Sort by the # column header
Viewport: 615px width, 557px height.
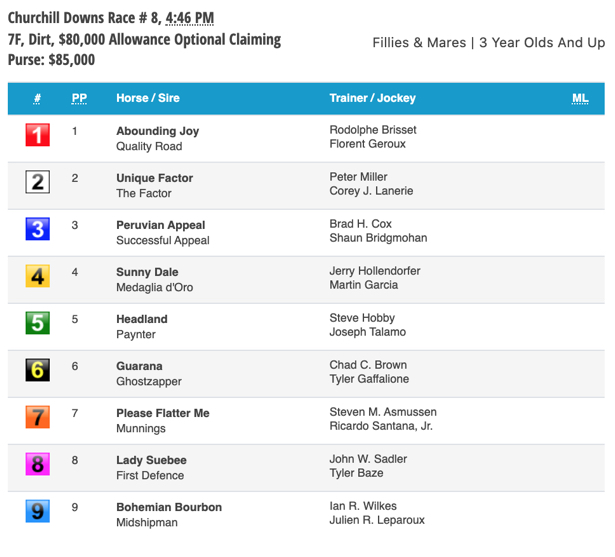tap(37, 98)
